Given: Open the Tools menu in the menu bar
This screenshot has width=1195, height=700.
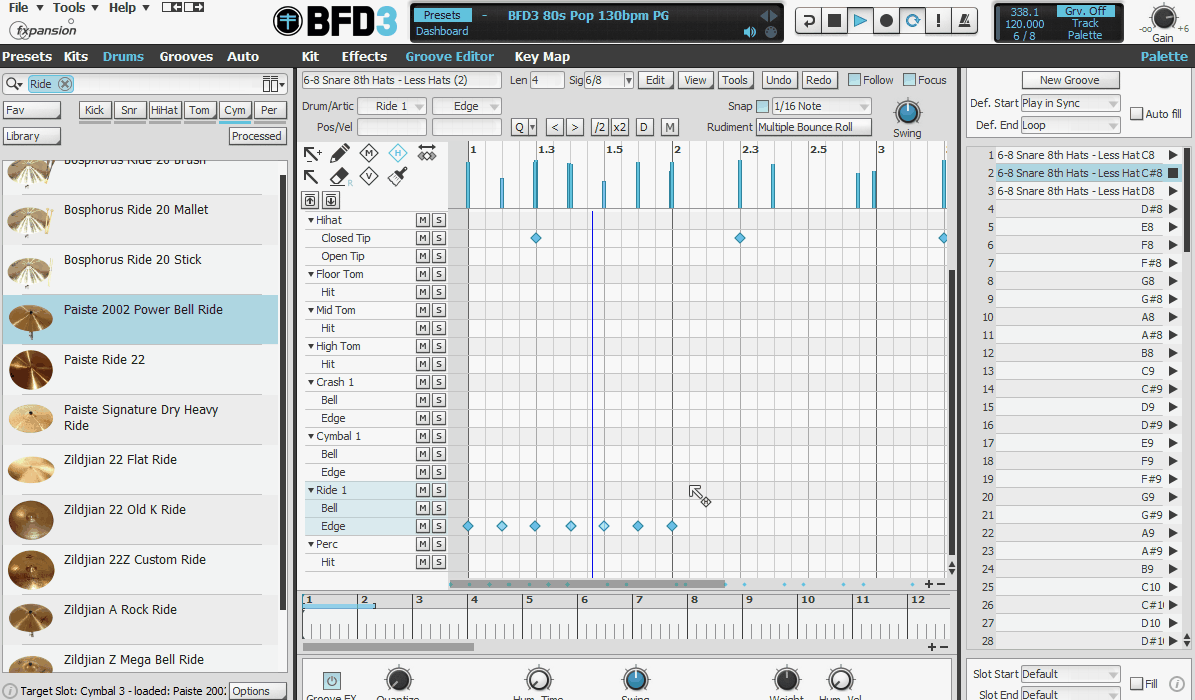Looking at the screenshot, I should (73, 8).
